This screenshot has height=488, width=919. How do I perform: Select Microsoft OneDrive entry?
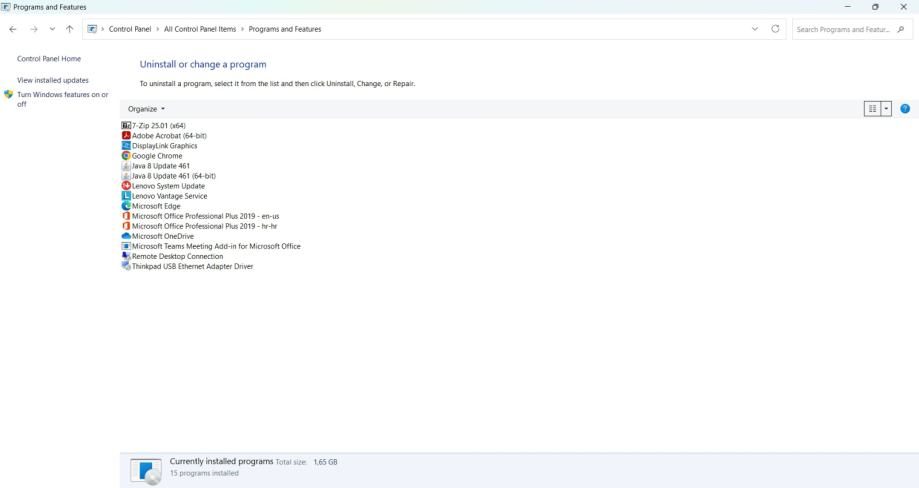162,236
